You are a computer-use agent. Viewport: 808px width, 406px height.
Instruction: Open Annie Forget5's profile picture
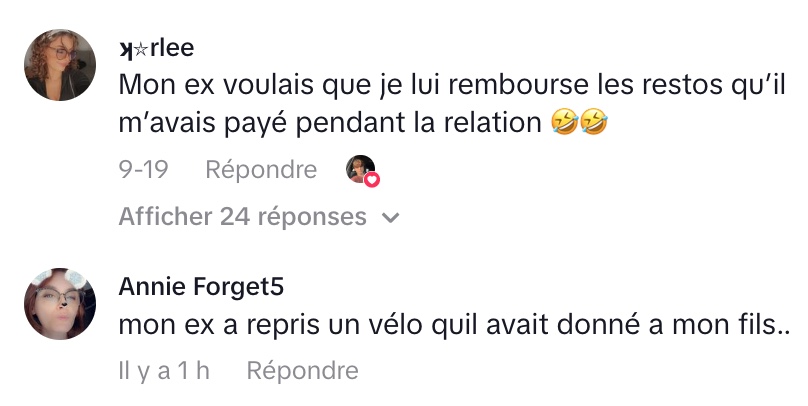click(x=60, y=303)
